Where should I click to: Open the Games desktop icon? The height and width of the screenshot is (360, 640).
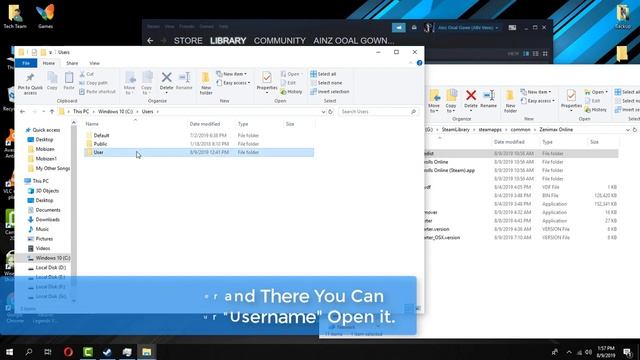(45, 16)
